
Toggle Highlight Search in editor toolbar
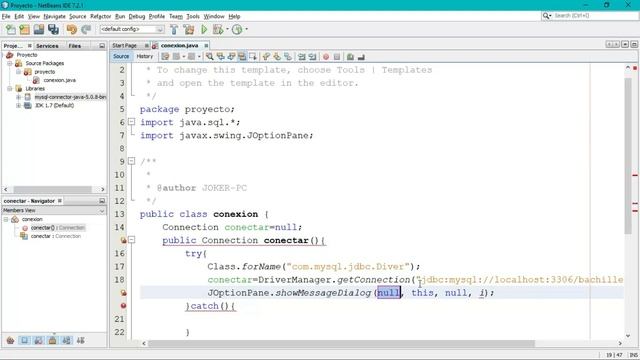pyautogui.click(x=242, y=57)
